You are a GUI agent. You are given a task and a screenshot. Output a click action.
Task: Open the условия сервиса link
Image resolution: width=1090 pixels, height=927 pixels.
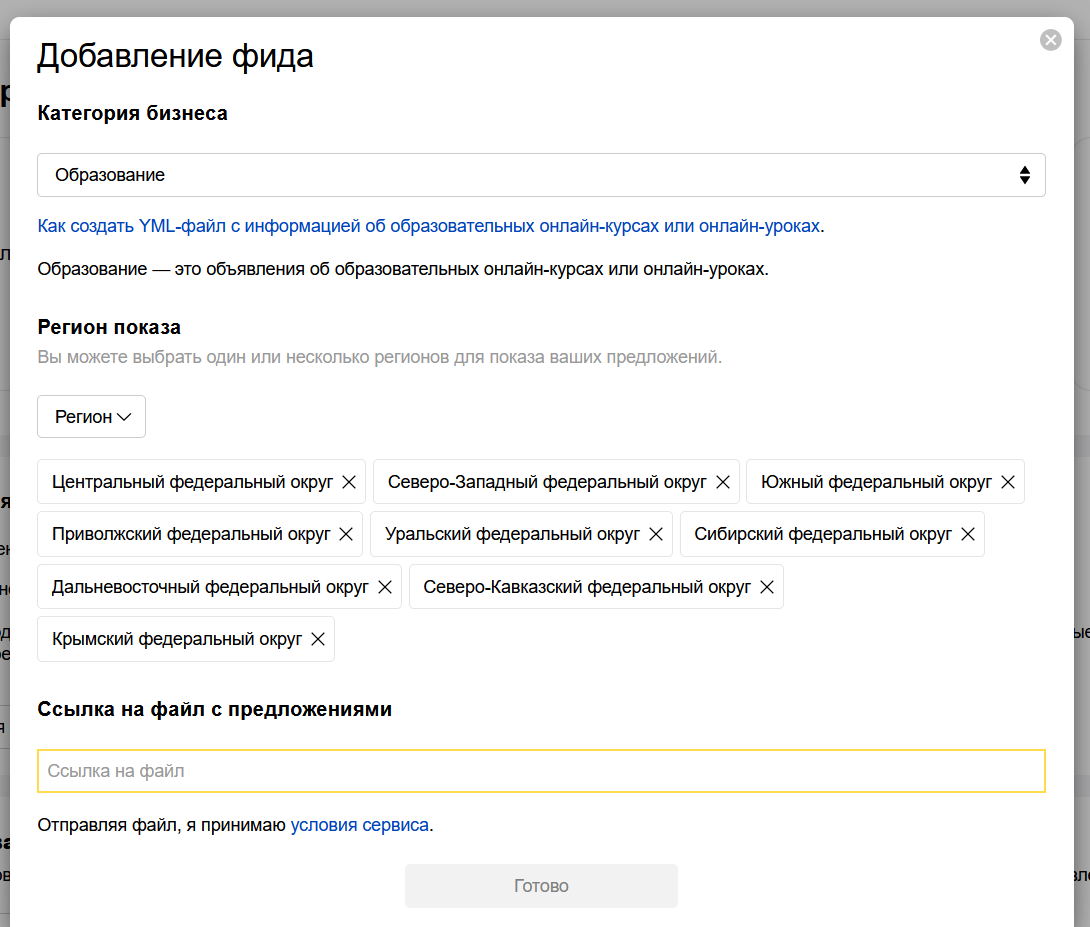pyautogui.click(x=359, y=825)
